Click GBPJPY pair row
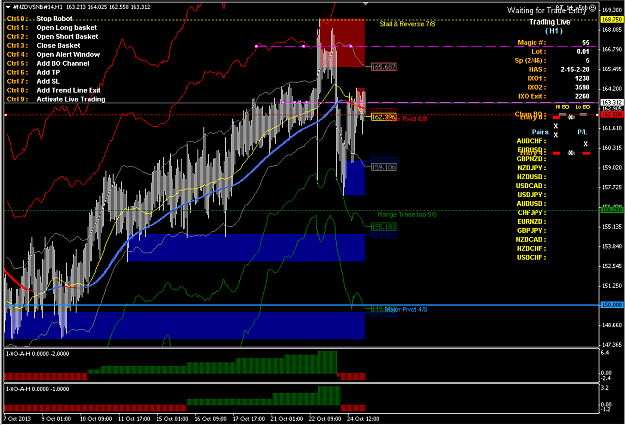Image resolution: width=625 pixels, height=425 pixels. point(532,231)
